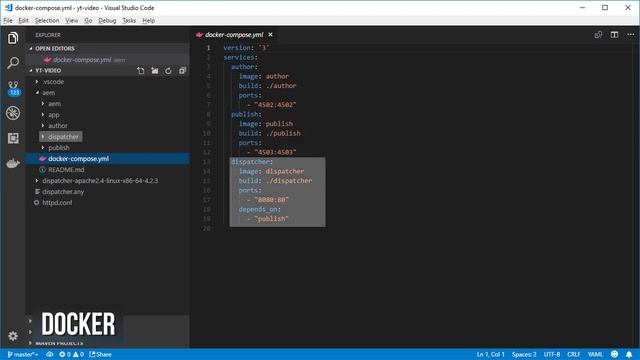Click the Visual Studio Code window icon
Screen dimensions: 640x360
click(x=8, y=7)
